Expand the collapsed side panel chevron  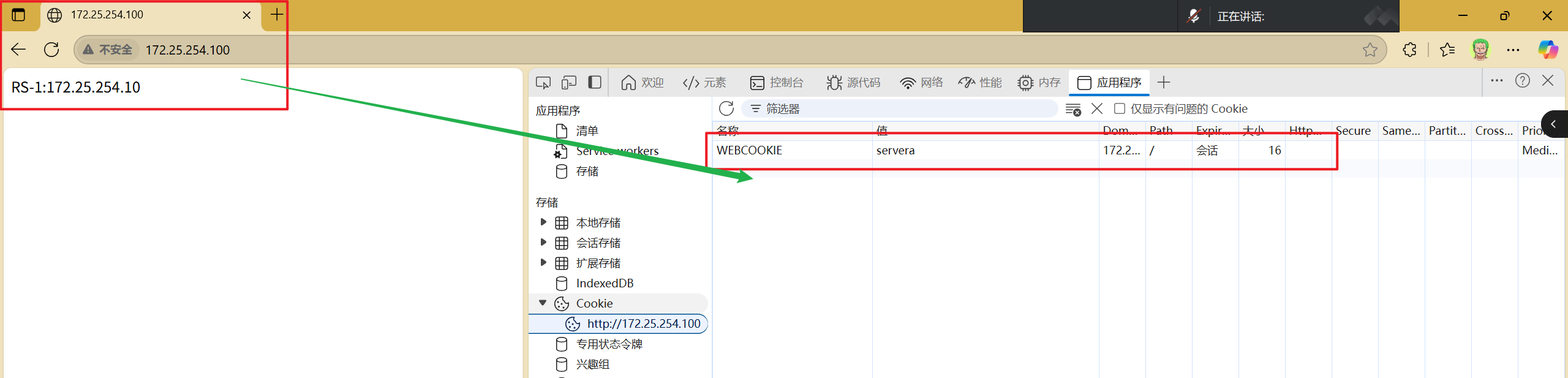(x=1555, y=124)
